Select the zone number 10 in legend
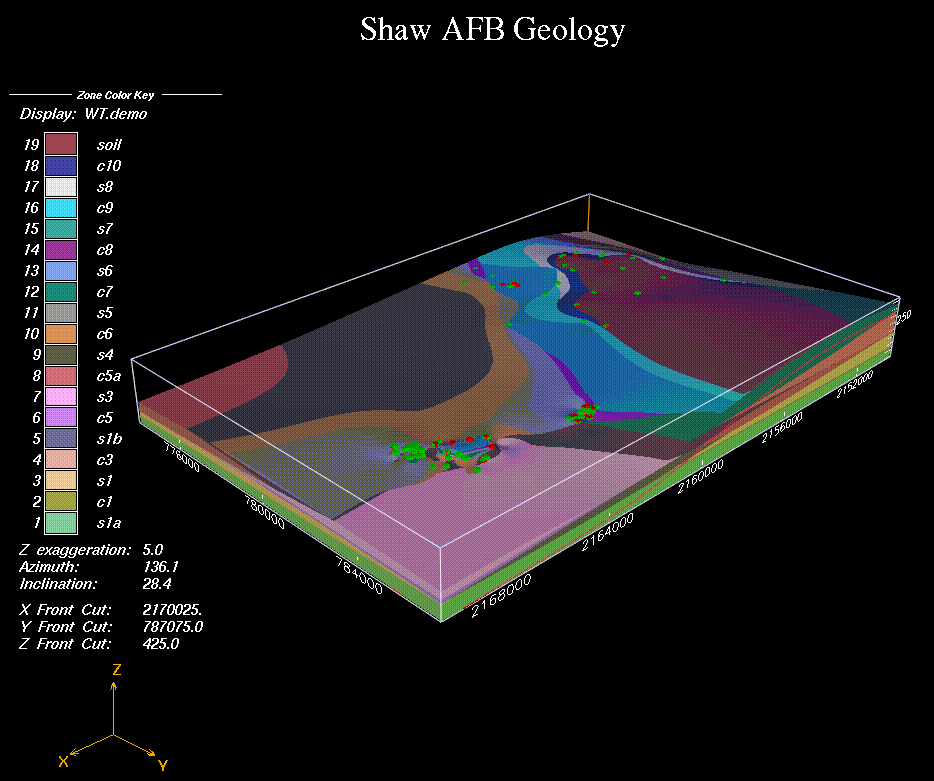 click(x=32, y=334)
